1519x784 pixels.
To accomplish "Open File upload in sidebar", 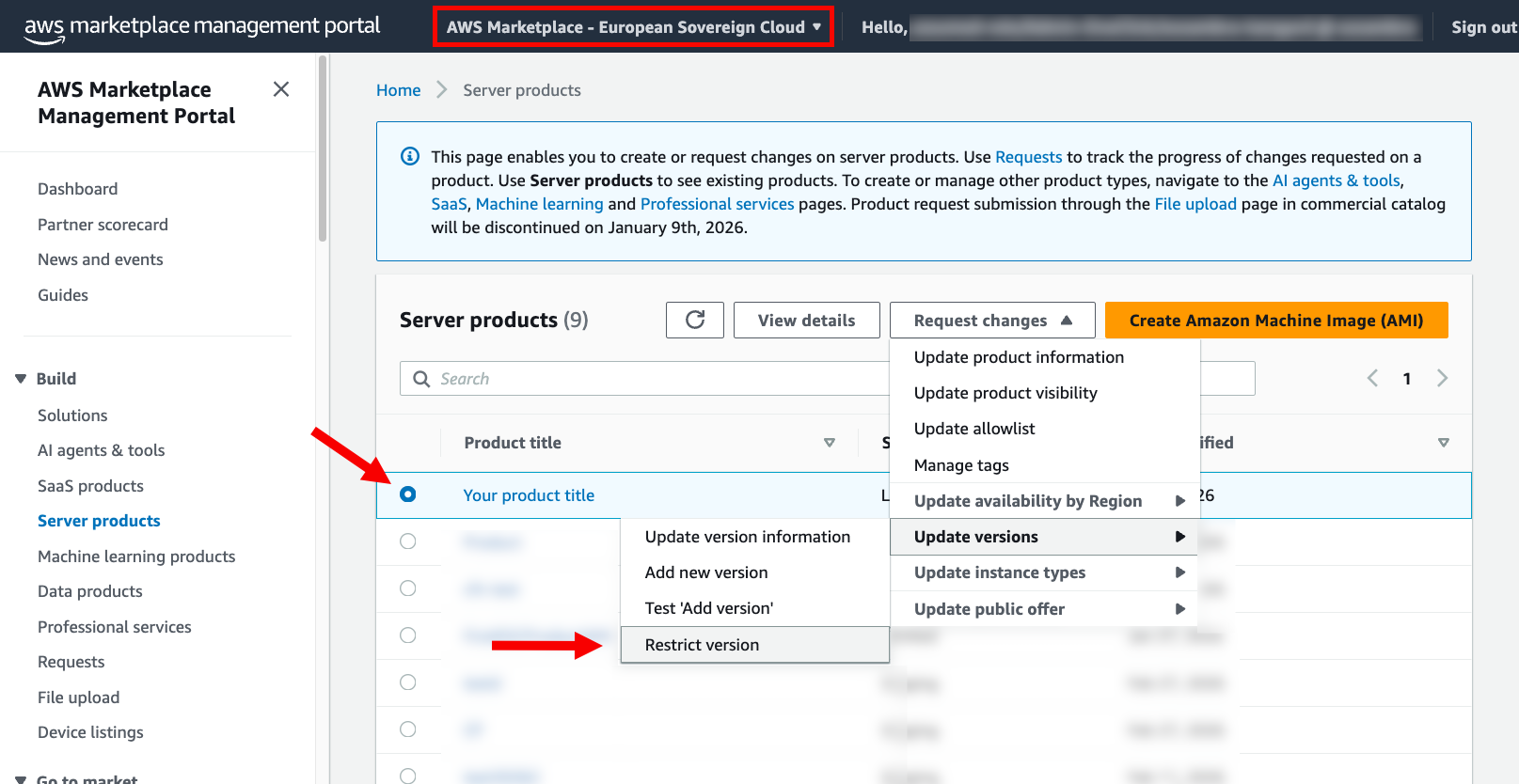I will click(79, 698).
